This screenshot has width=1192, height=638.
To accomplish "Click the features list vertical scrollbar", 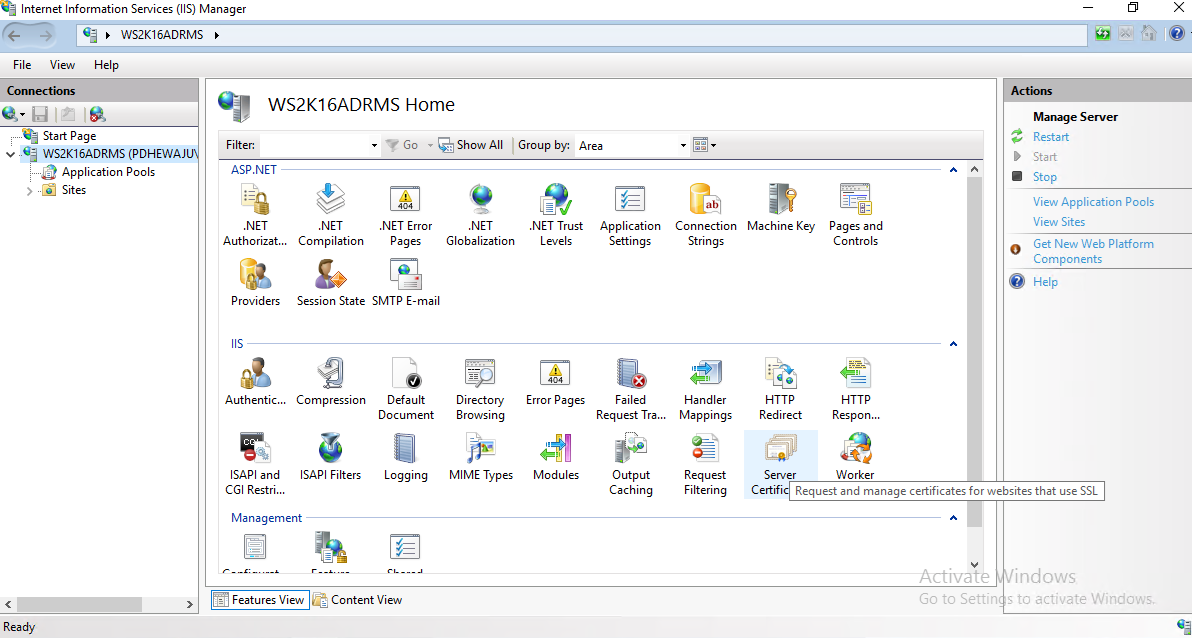I will (x=975, y=351).
